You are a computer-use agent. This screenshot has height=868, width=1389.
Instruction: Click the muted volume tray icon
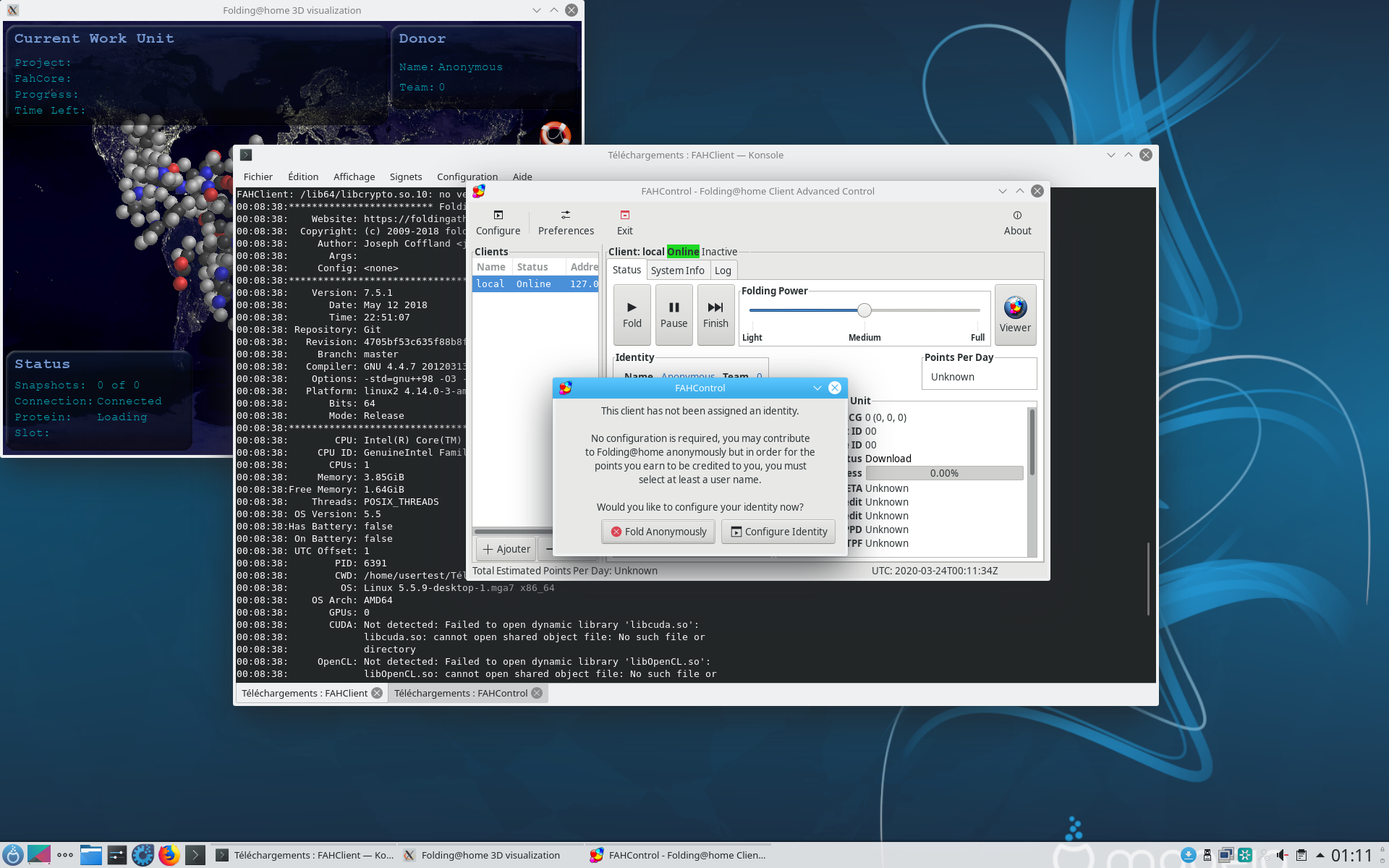coord(1283,855)
